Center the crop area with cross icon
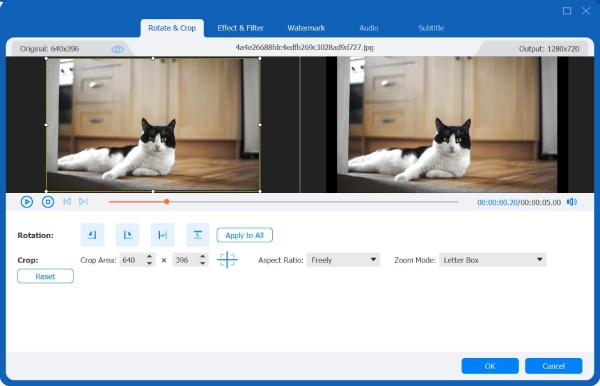This screenshot has height=386, width=600. pos(227,260)
